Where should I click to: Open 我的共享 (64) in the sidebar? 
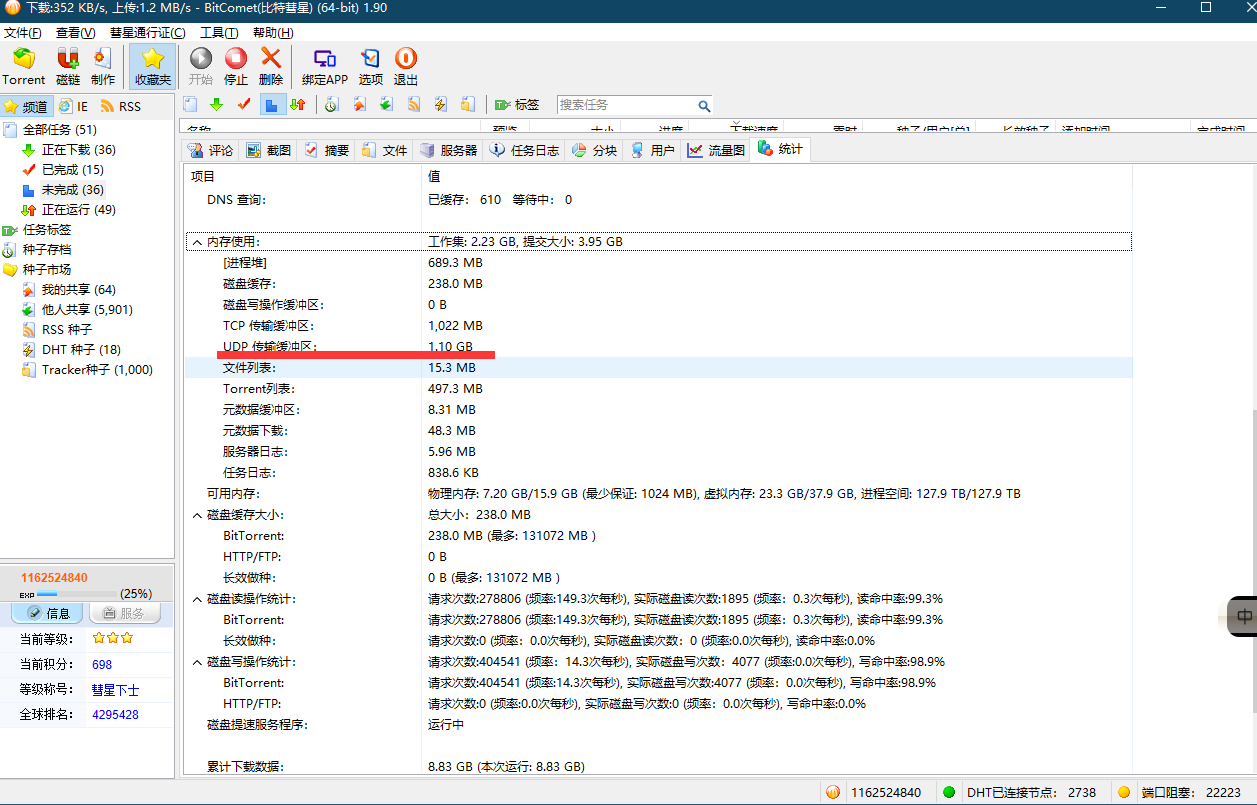click(79, 290)
